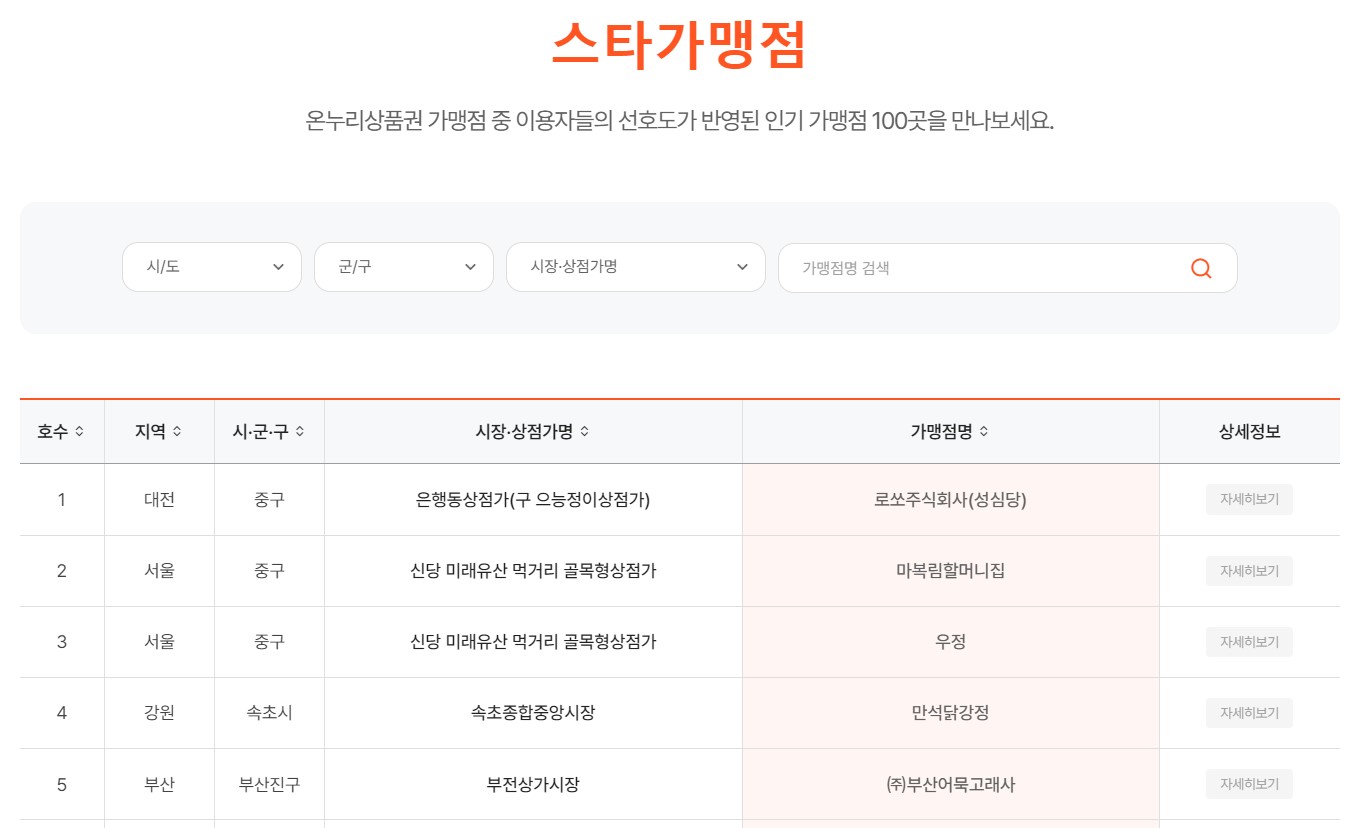Sort table by 지역 column arrows
This screenshot has height=828, width=1364.
[178, 432]
